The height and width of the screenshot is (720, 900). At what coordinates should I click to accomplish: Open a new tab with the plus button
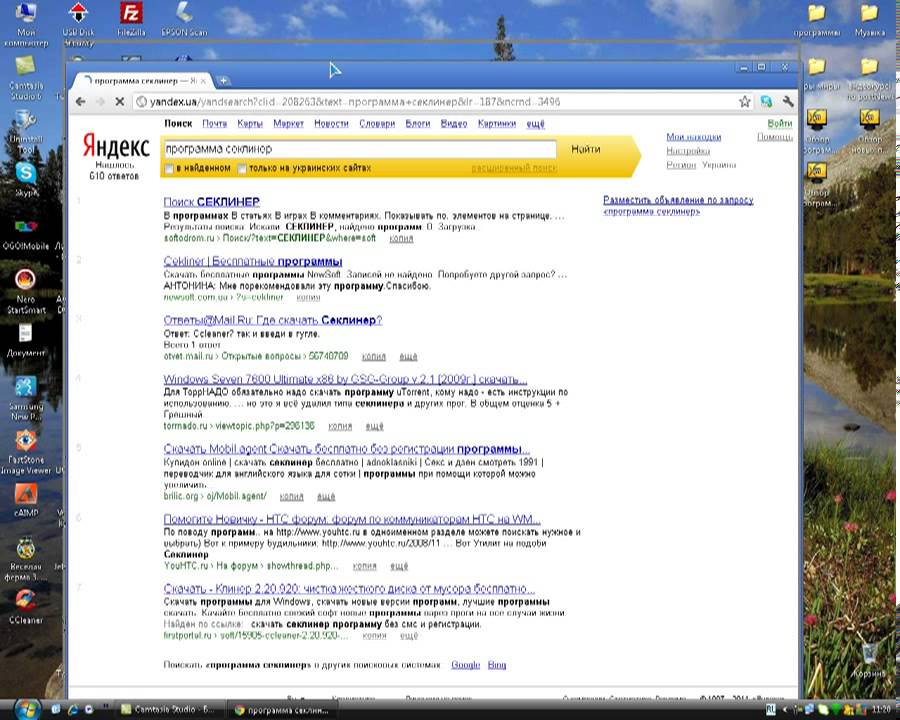coord(223,80)
